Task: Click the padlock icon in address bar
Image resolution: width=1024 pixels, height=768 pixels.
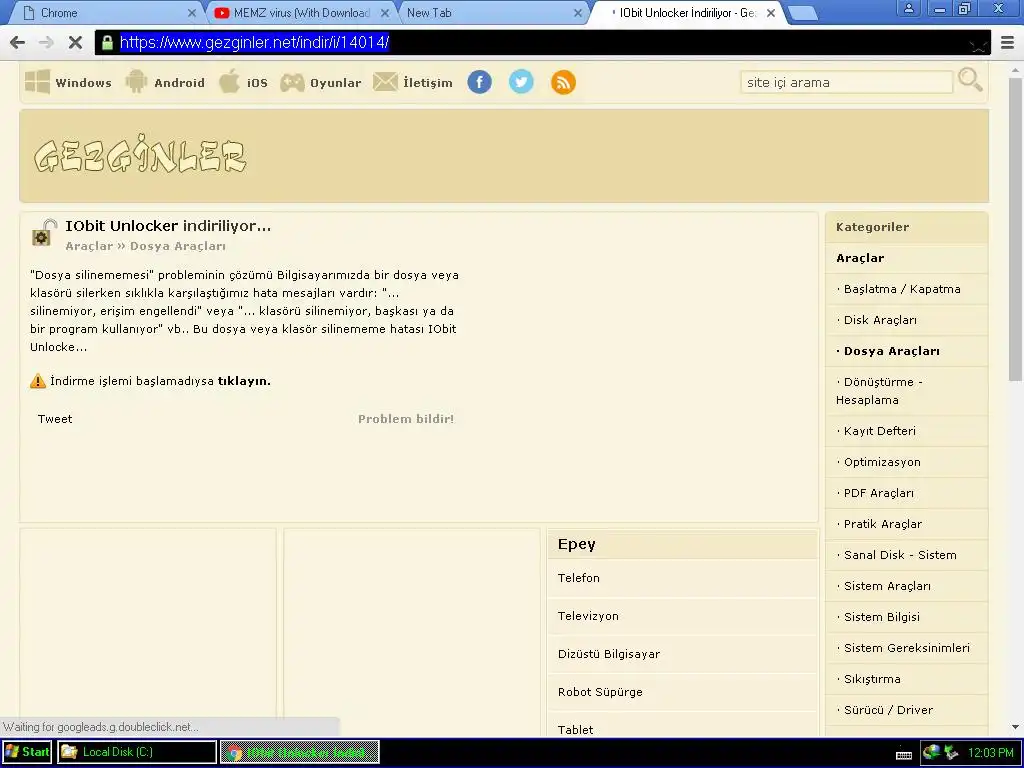Action: coord(106,43)
